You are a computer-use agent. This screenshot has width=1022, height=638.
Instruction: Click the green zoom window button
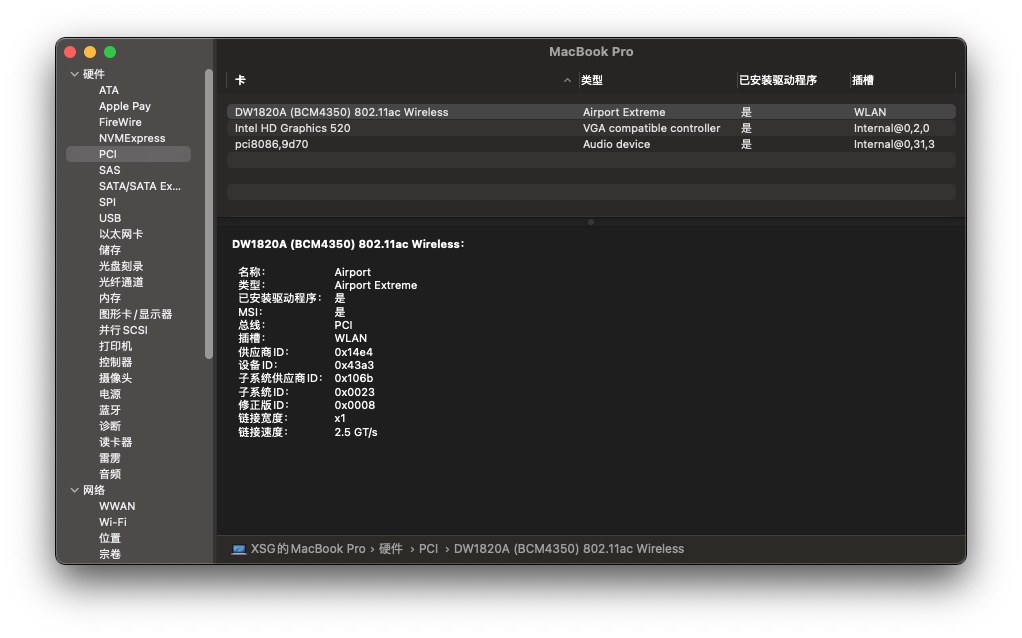[x=110, y=52]
